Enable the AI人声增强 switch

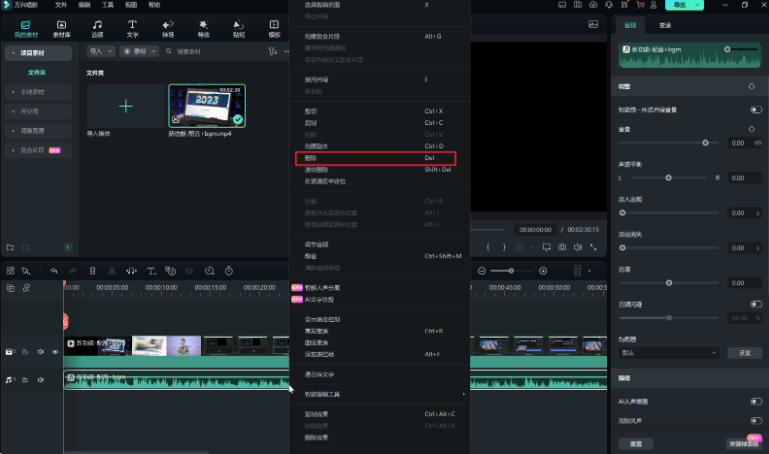tap(756, 401)
